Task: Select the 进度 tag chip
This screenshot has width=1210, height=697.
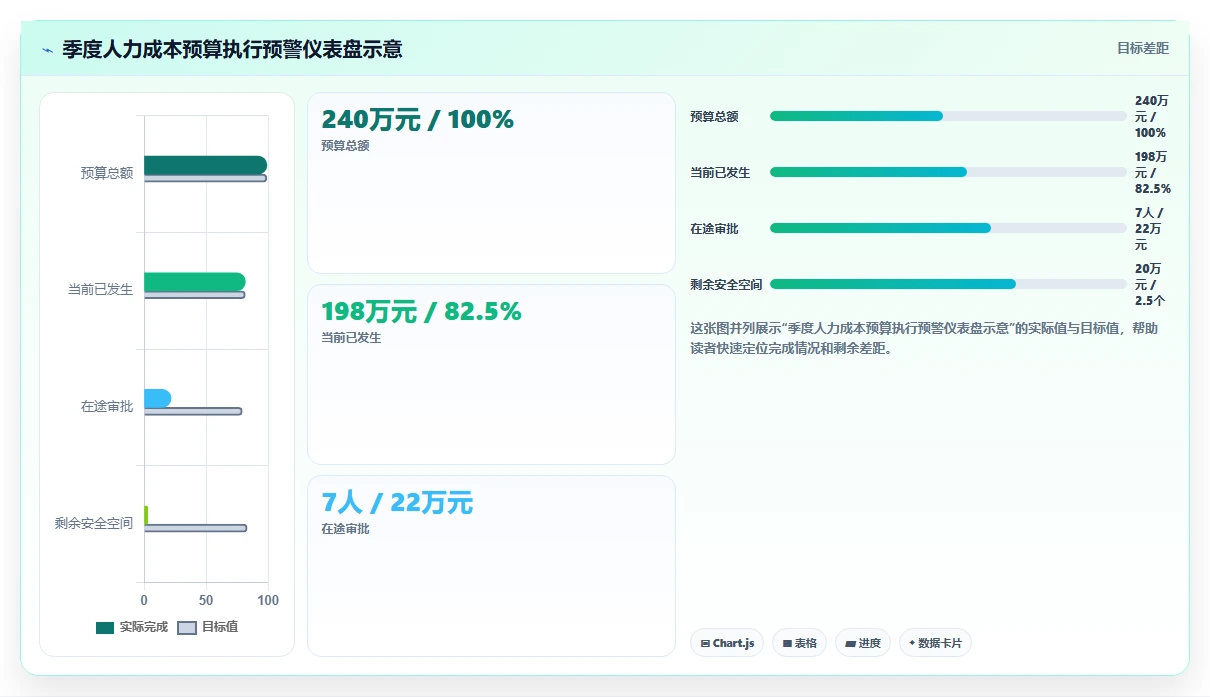Action: pos(863,643)
